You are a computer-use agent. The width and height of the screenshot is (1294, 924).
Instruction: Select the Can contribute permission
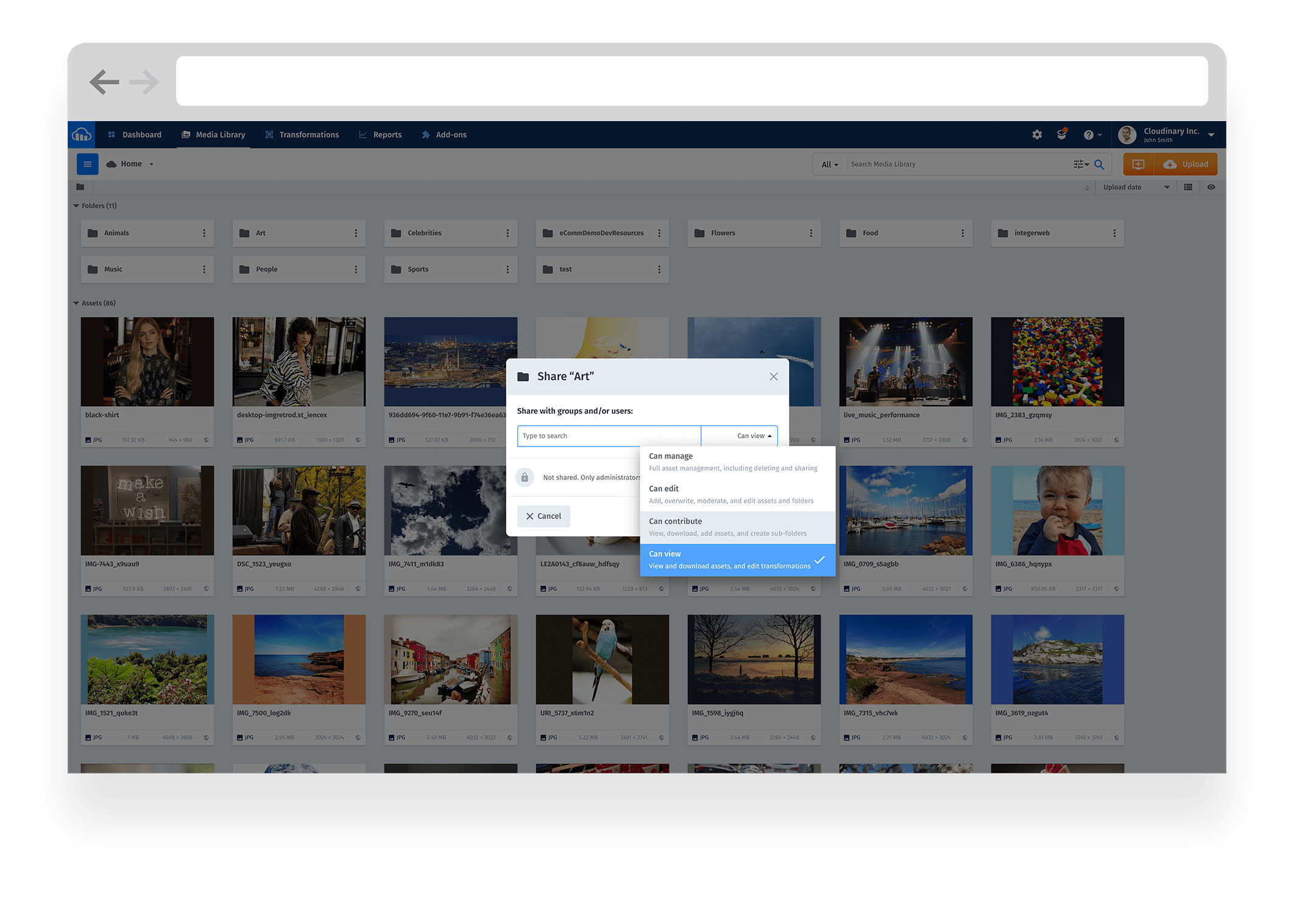click(x=738, y=527)
